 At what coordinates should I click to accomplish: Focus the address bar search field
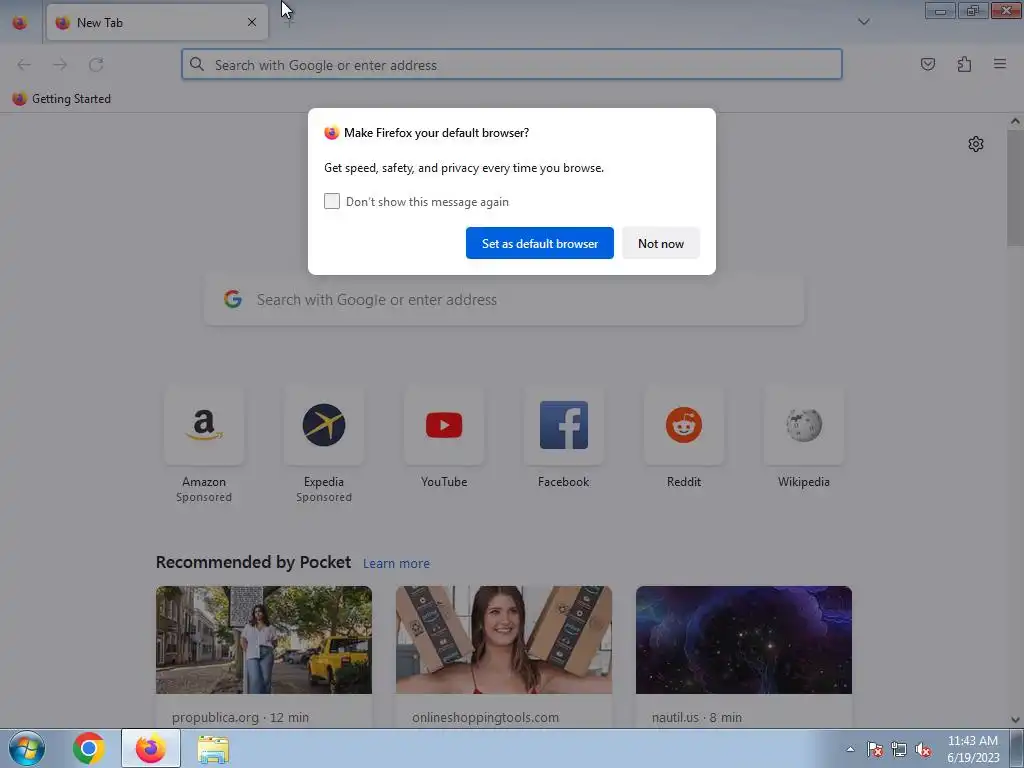click(x=511, y=64)
